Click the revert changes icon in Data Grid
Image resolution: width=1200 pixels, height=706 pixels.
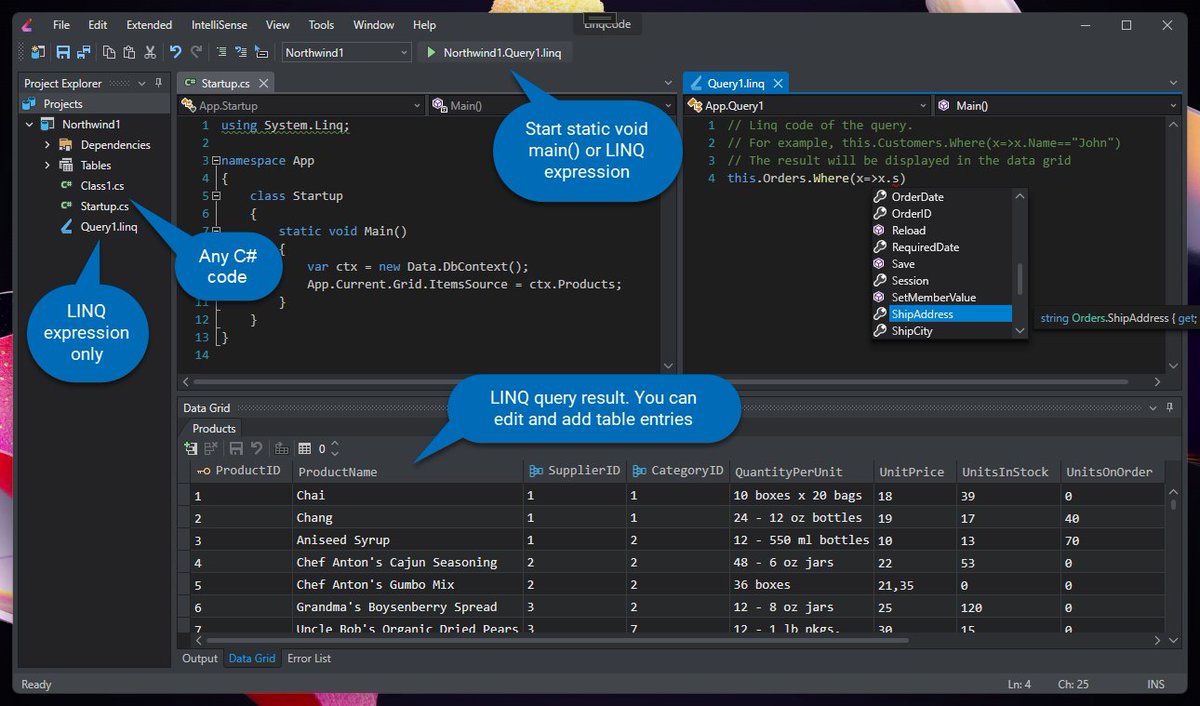(x=257, y=449)
